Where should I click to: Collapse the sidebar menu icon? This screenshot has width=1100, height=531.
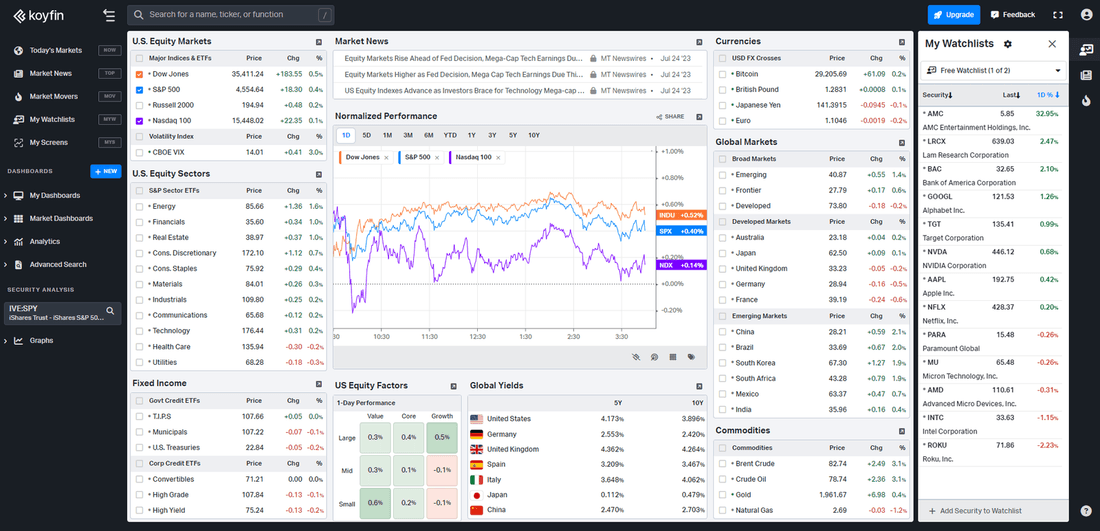click(x=109, y=15)
